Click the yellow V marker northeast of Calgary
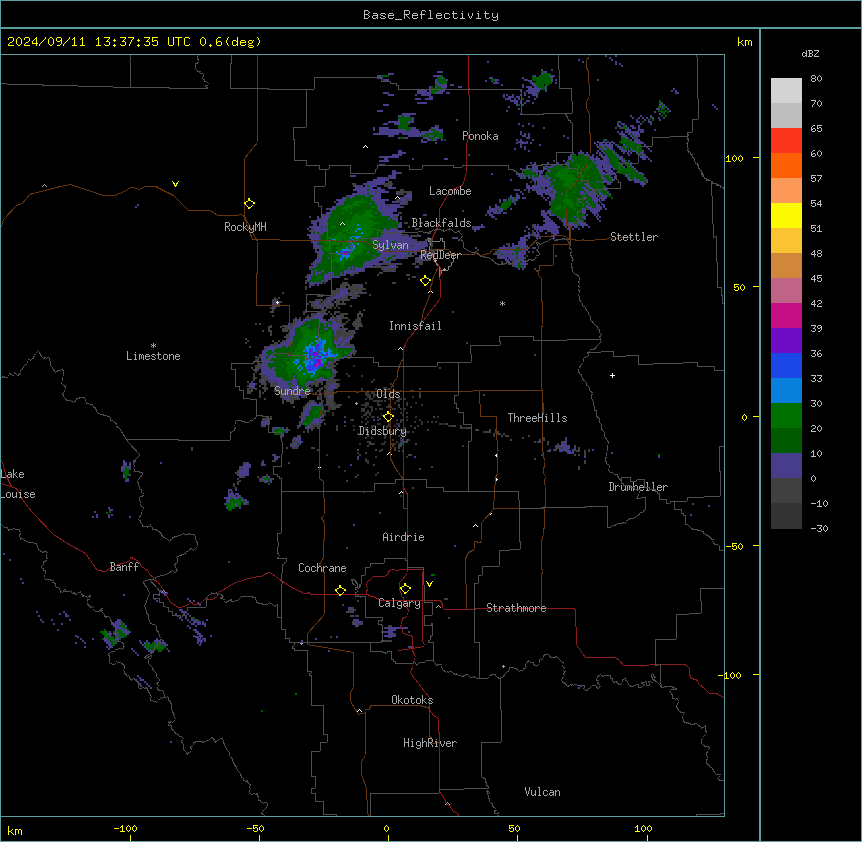The height and width of the screenshot is (842, 862). 429,584
